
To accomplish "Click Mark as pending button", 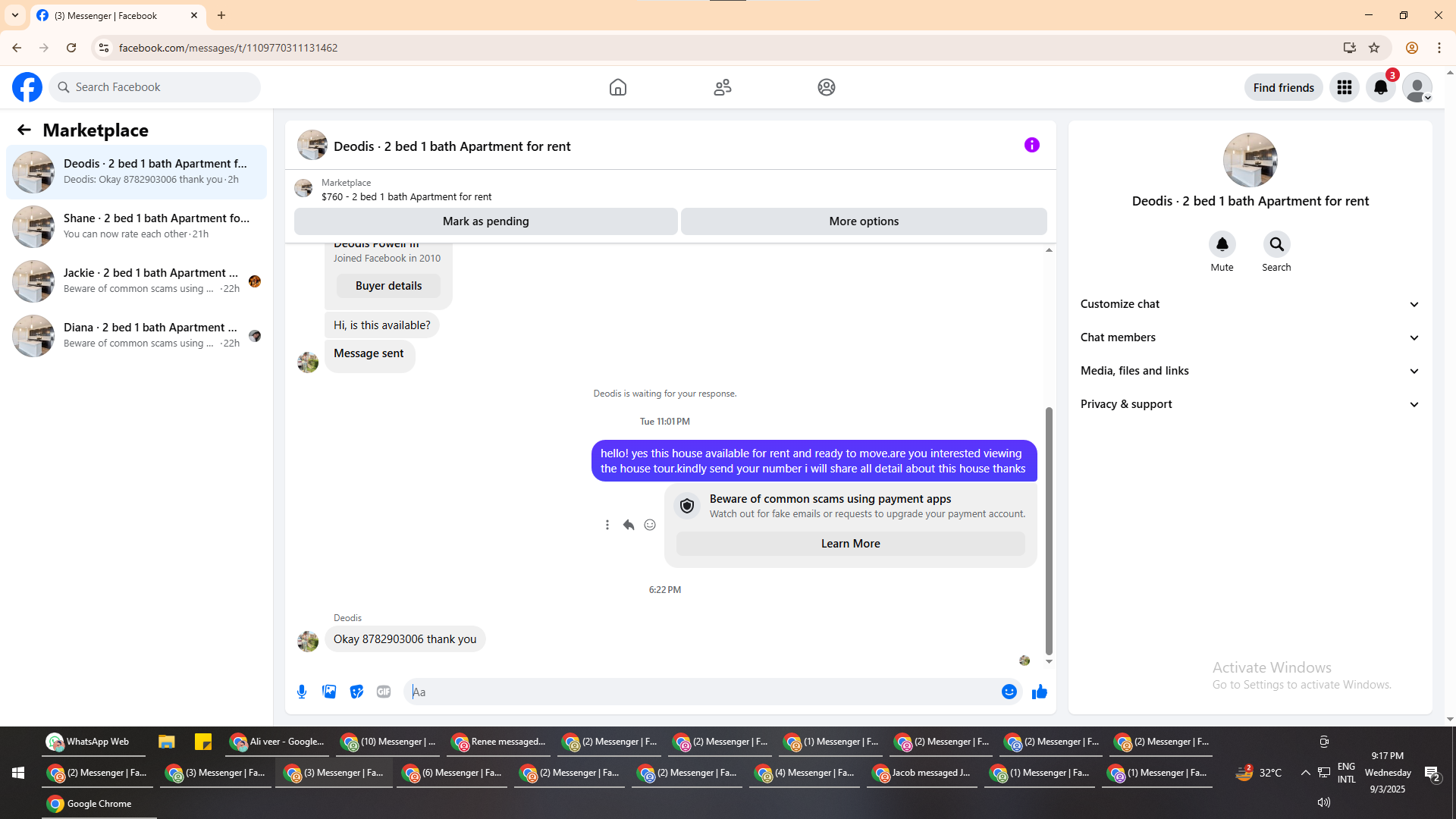I will coord(486,221).
